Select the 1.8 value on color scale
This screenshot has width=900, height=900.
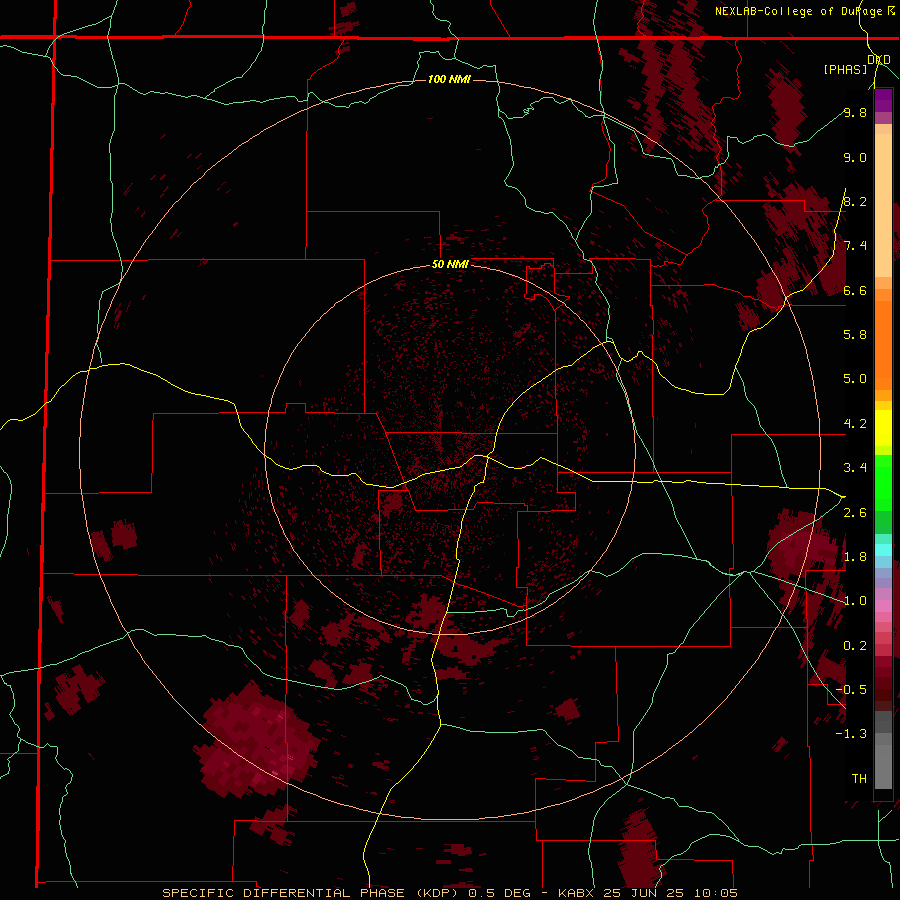coord(855,557)
